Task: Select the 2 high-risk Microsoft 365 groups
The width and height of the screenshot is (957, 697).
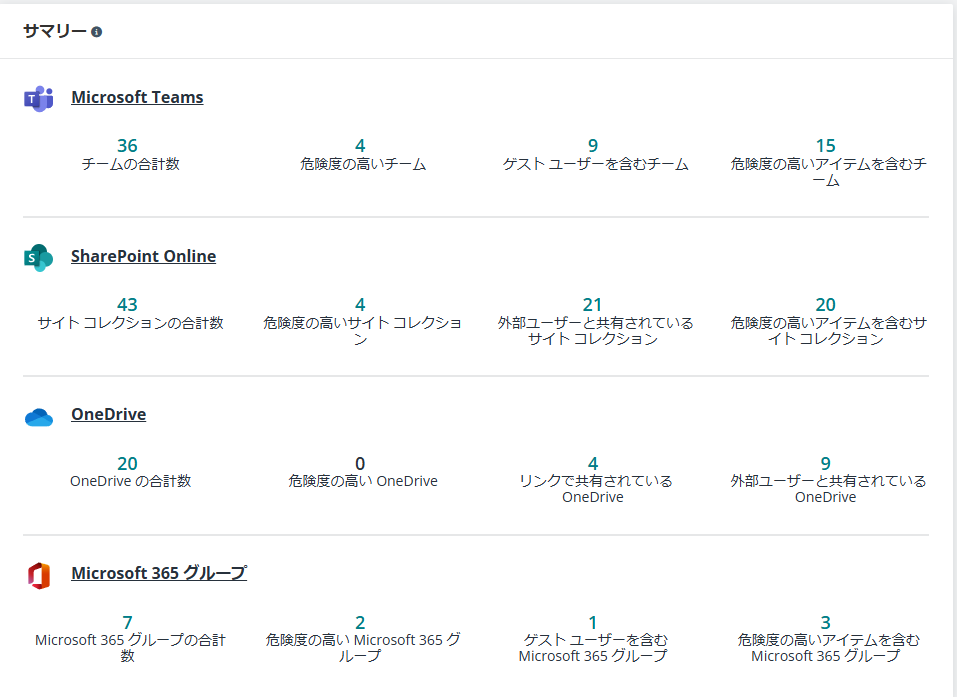Action: (360, 623)
